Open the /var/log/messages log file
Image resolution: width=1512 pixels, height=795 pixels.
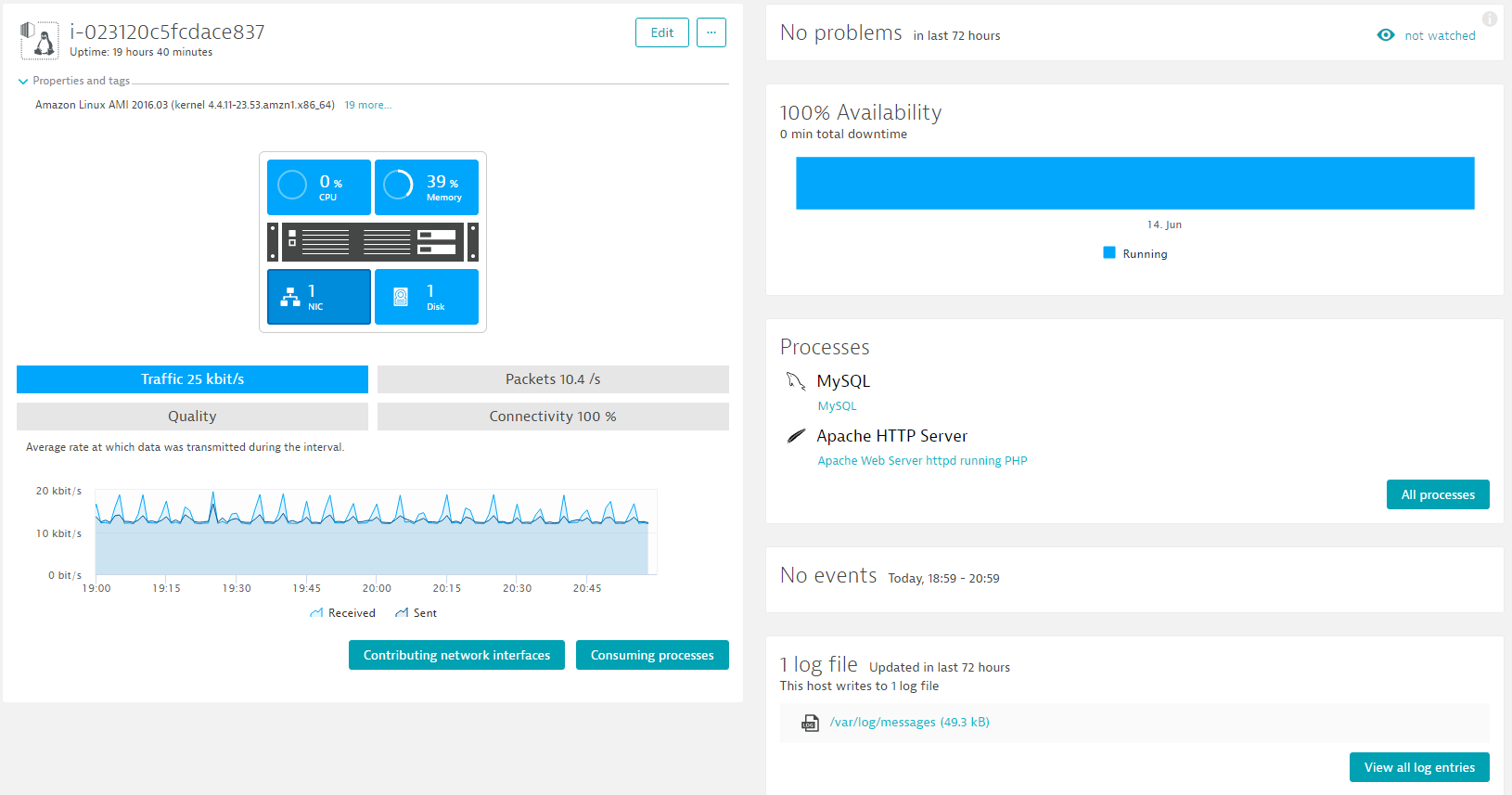point(909,722)
